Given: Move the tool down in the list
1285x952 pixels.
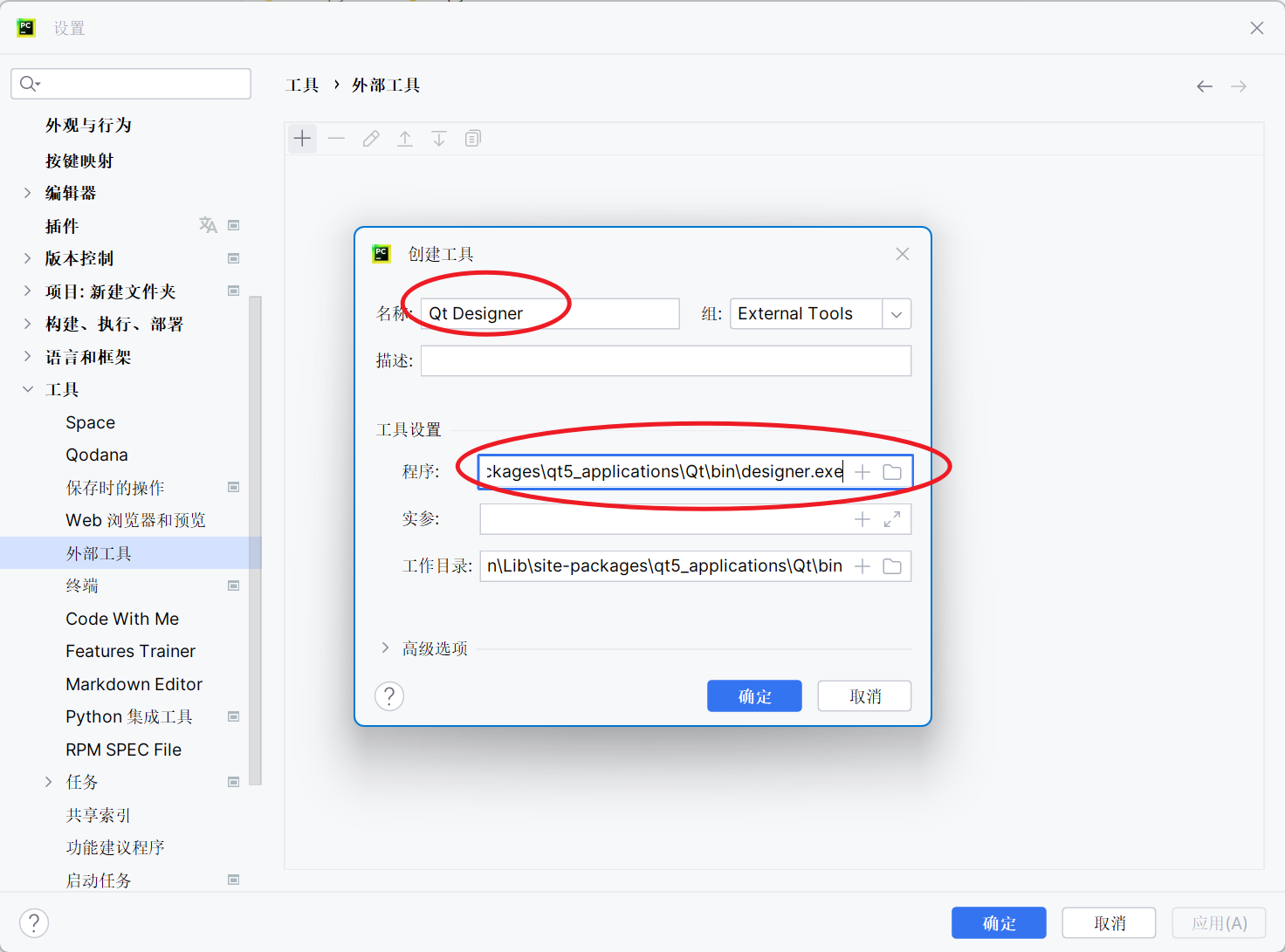Looking at the screenshot, I should tap(439, 138).
